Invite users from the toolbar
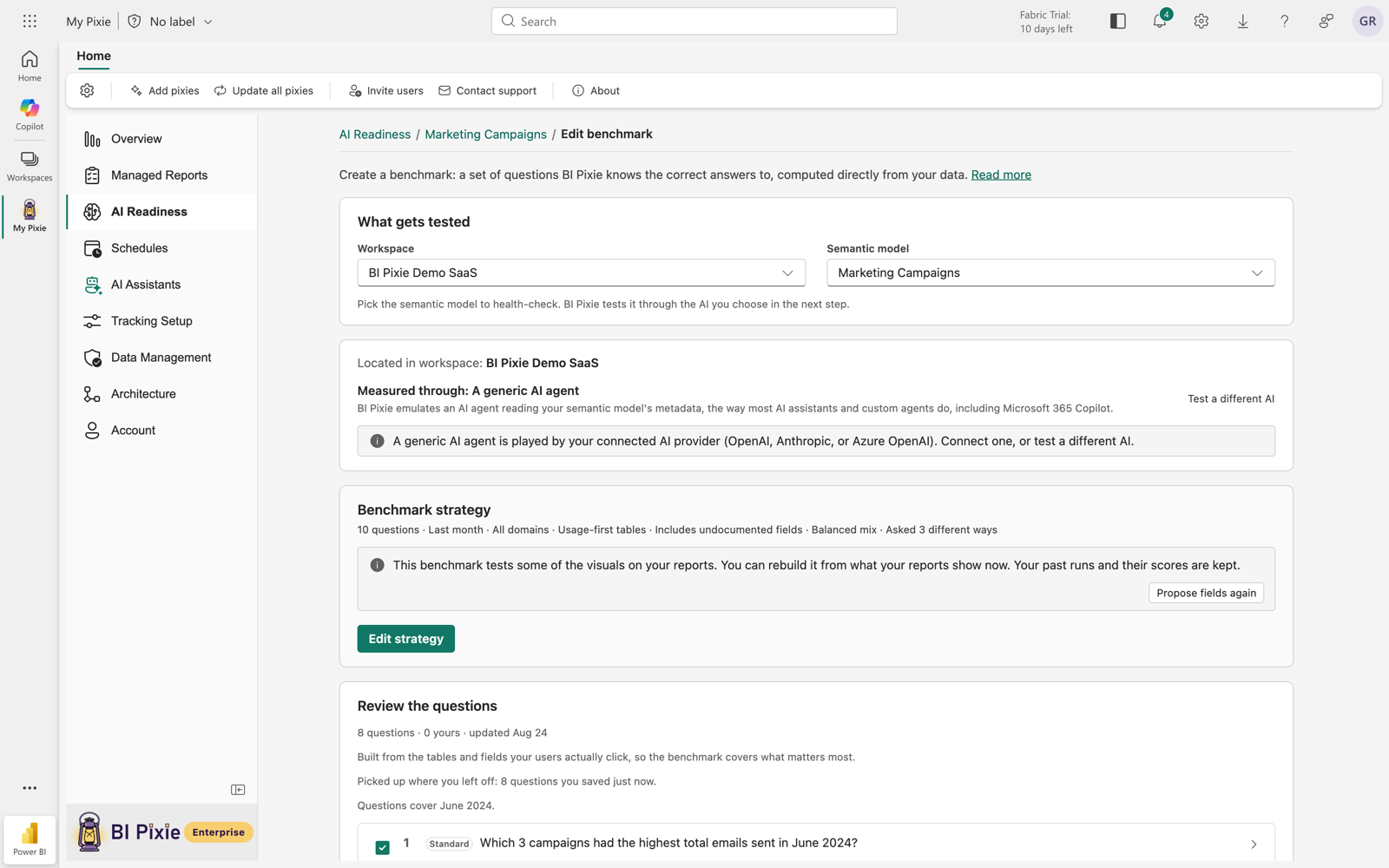 tap(385, 90)
